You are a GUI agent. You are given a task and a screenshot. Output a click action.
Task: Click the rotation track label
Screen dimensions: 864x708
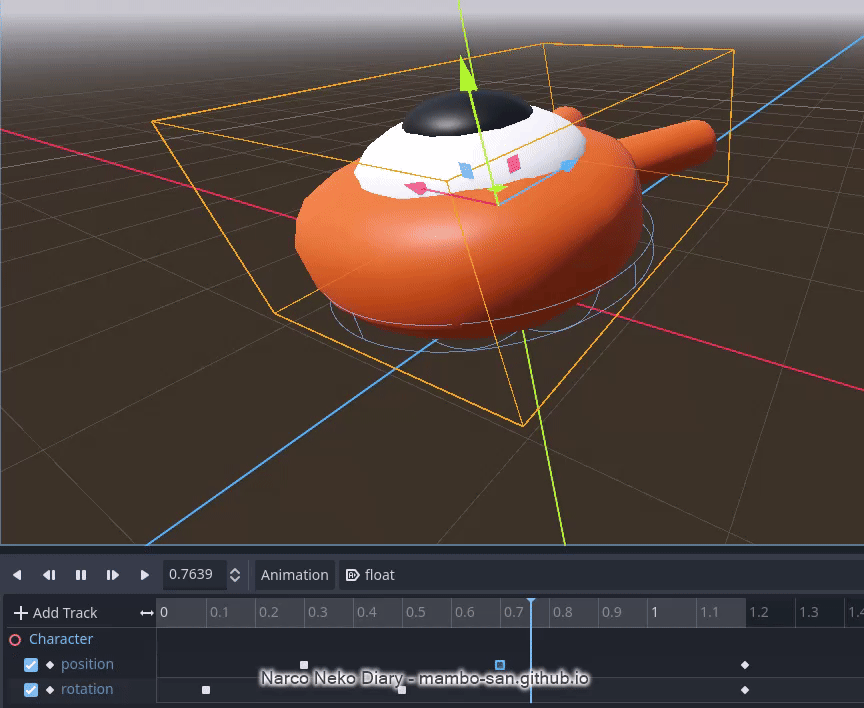point(87,690)
